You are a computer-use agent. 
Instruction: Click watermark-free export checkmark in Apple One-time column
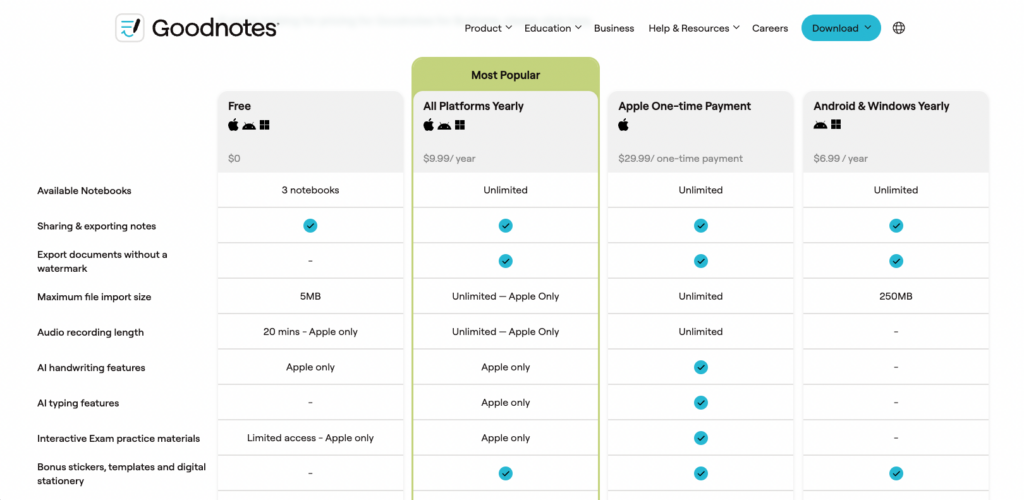pos(701,261)
